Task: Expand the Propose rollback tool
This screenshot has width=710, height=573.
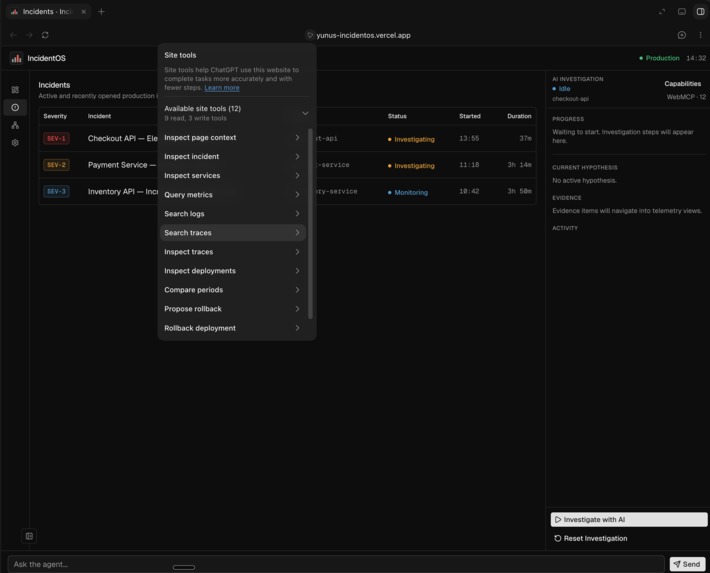Action: (x=233, y=309)
